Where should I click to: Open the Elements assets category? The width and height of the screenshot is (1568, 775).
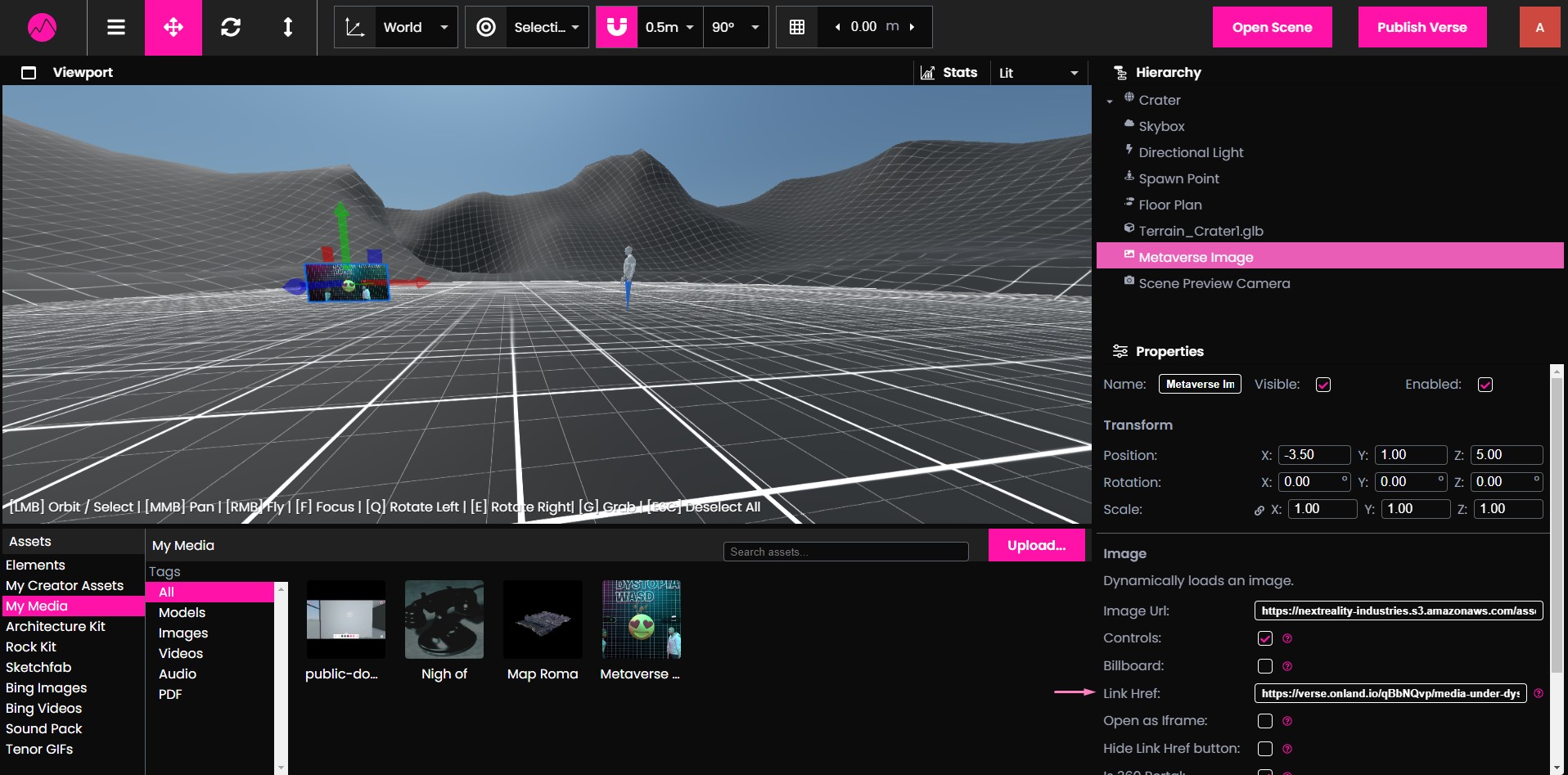click(x=35, y=565)
